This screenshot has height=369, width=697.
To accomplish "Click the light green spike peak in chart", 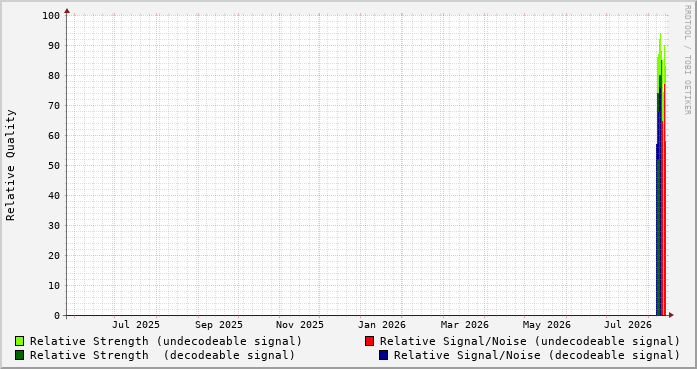I will (x=660, y=35).
